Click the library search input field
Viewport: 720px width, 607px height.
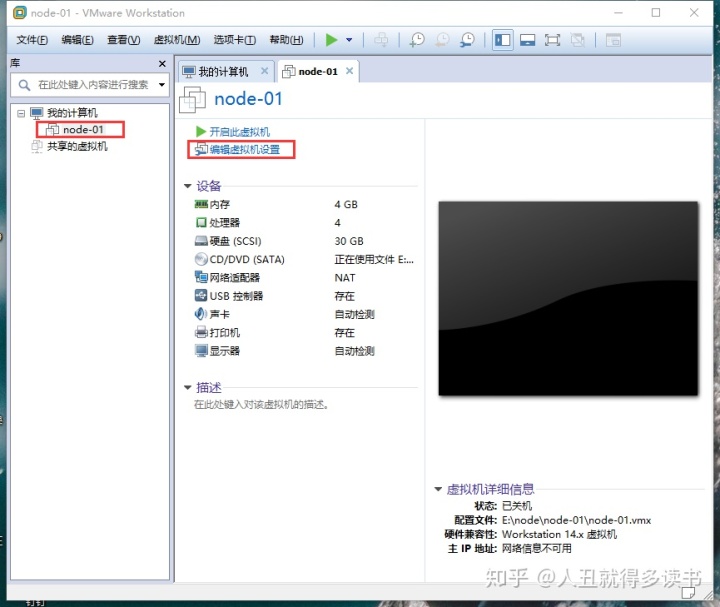point(90,85)
